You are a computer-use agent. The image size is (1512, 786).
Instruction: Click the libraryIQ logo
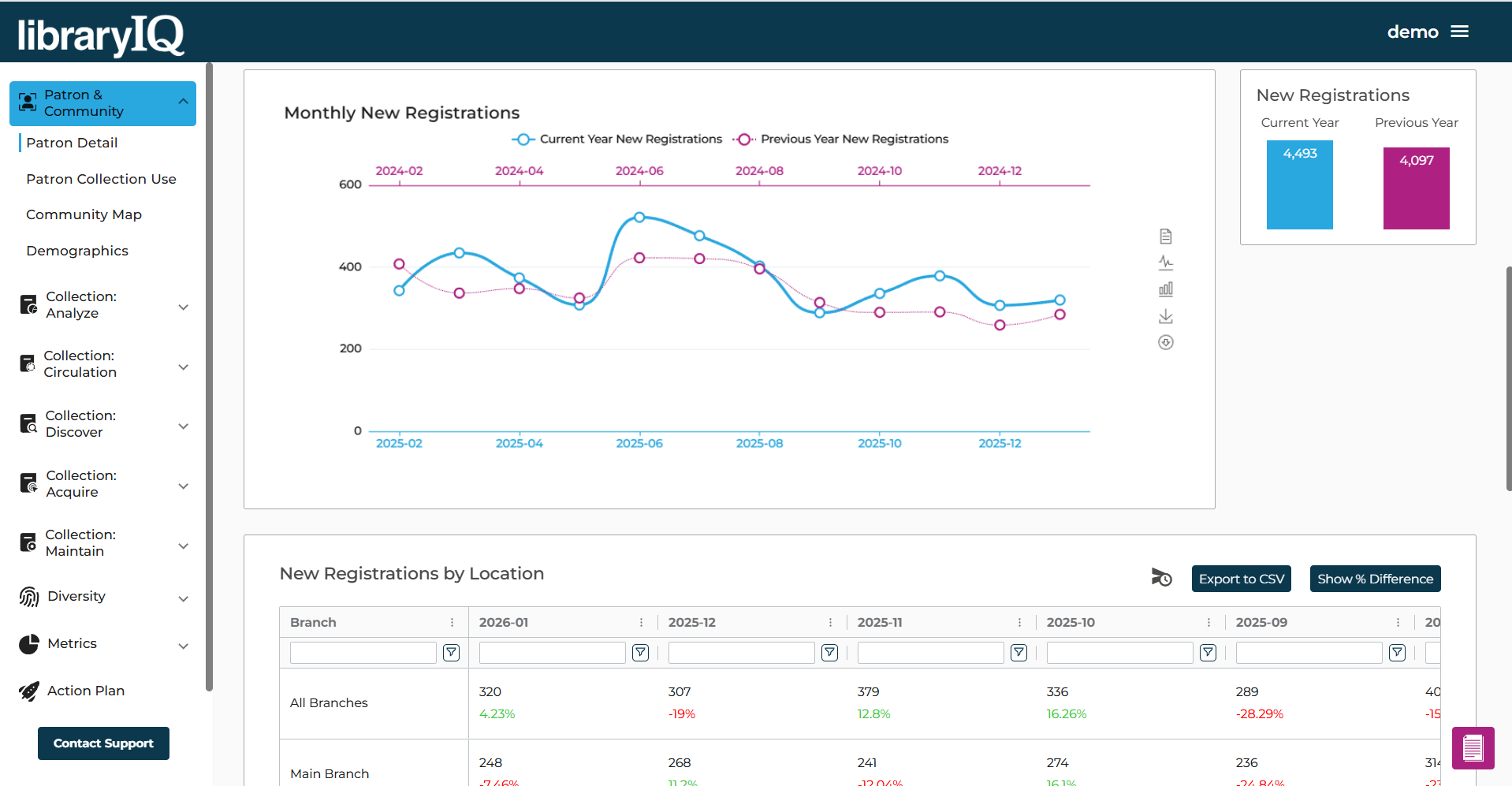pos(101,35)
